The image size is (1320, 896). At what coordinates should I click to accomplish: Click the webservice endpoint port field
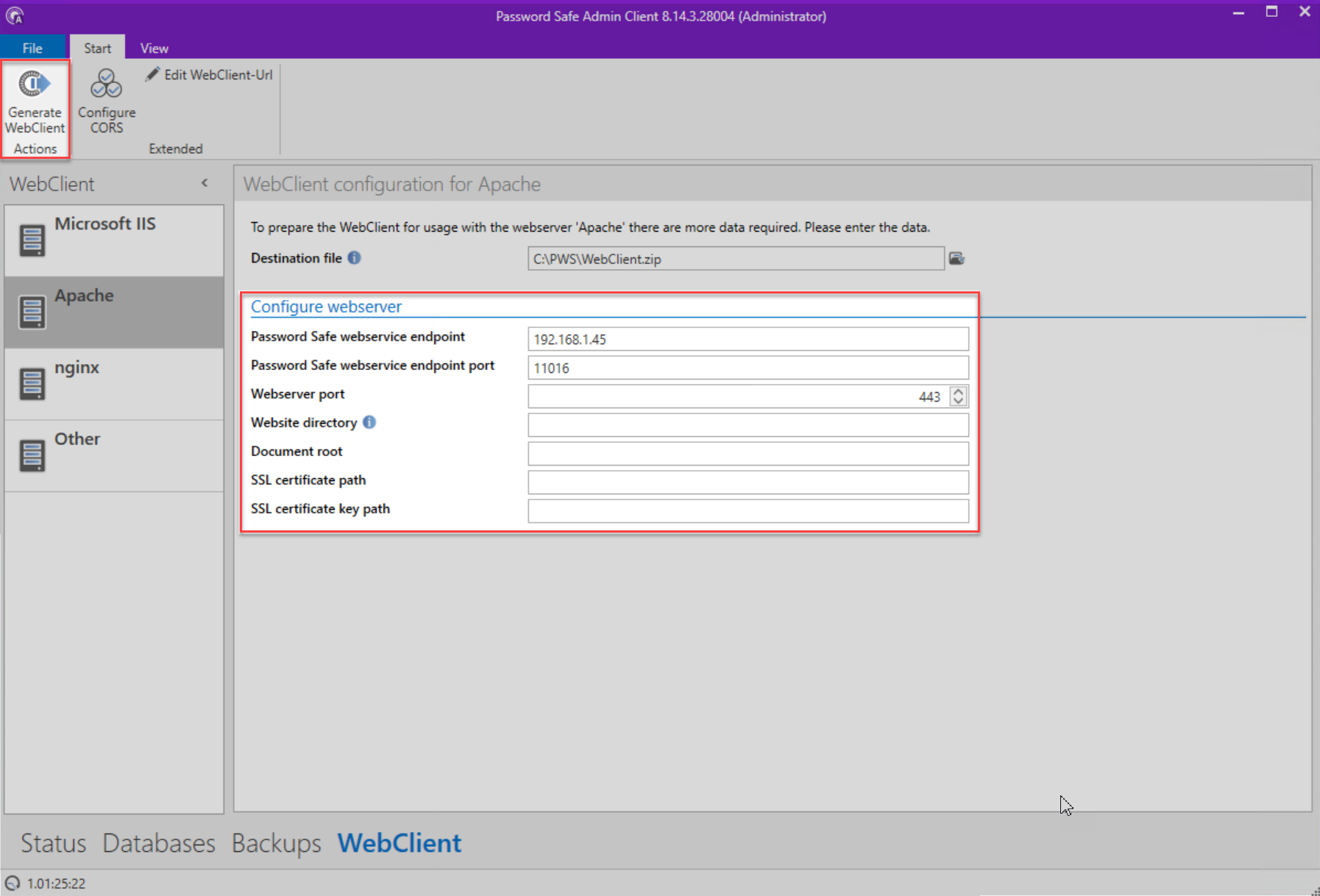[748, 368]
